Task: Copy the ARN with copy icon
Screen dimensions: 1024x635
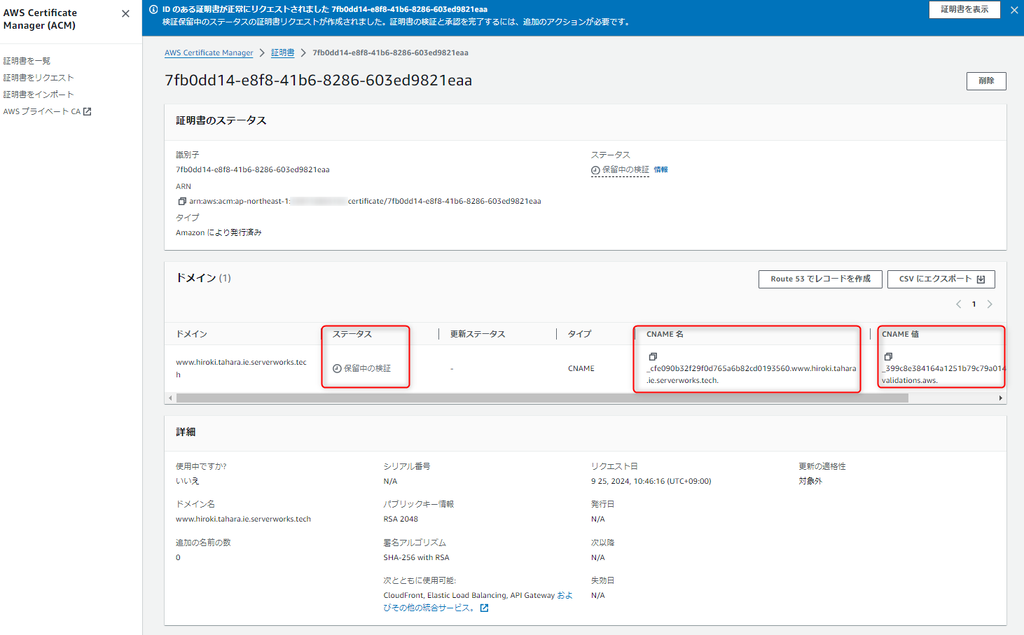Action: pos(182,201)
